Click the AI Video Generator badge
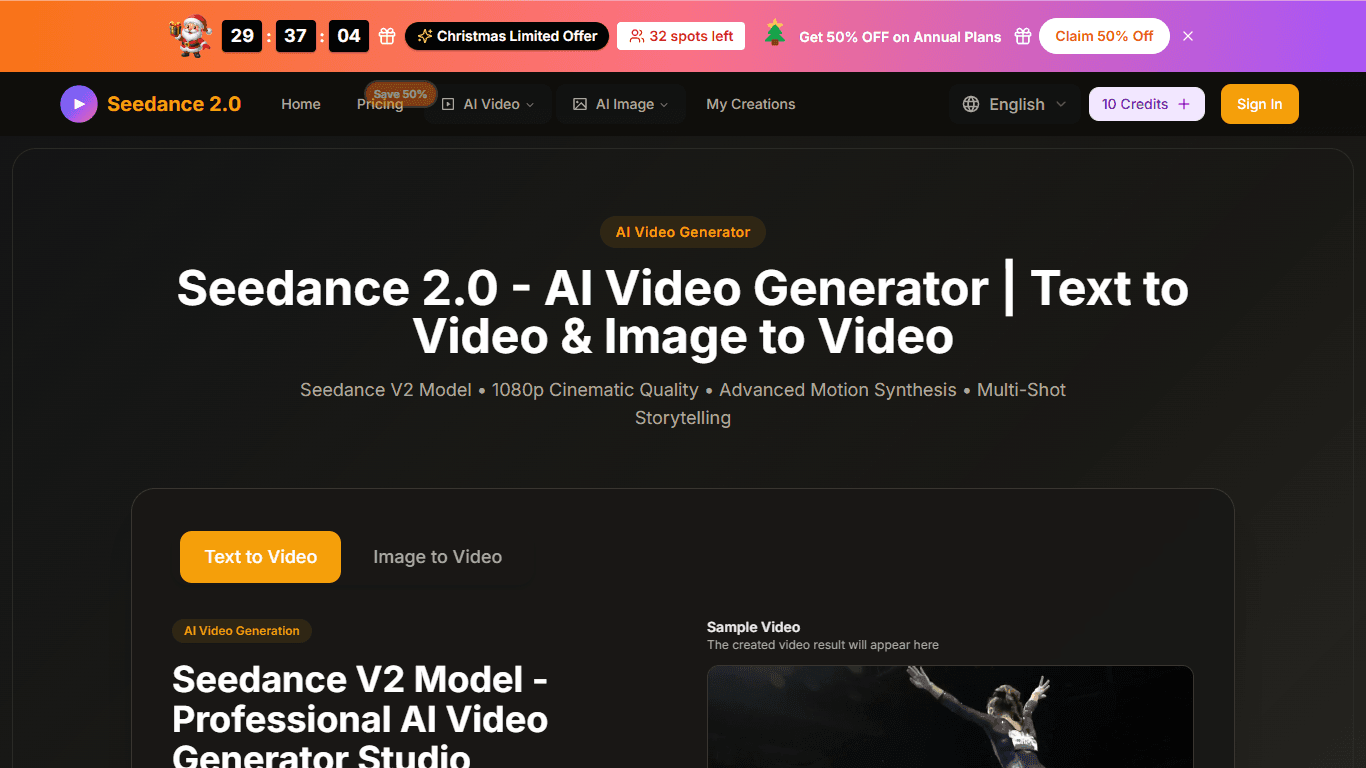Image resolution: width=1366 pixels, height=768 pixels. pyautogui.click(x=683, y=232)
